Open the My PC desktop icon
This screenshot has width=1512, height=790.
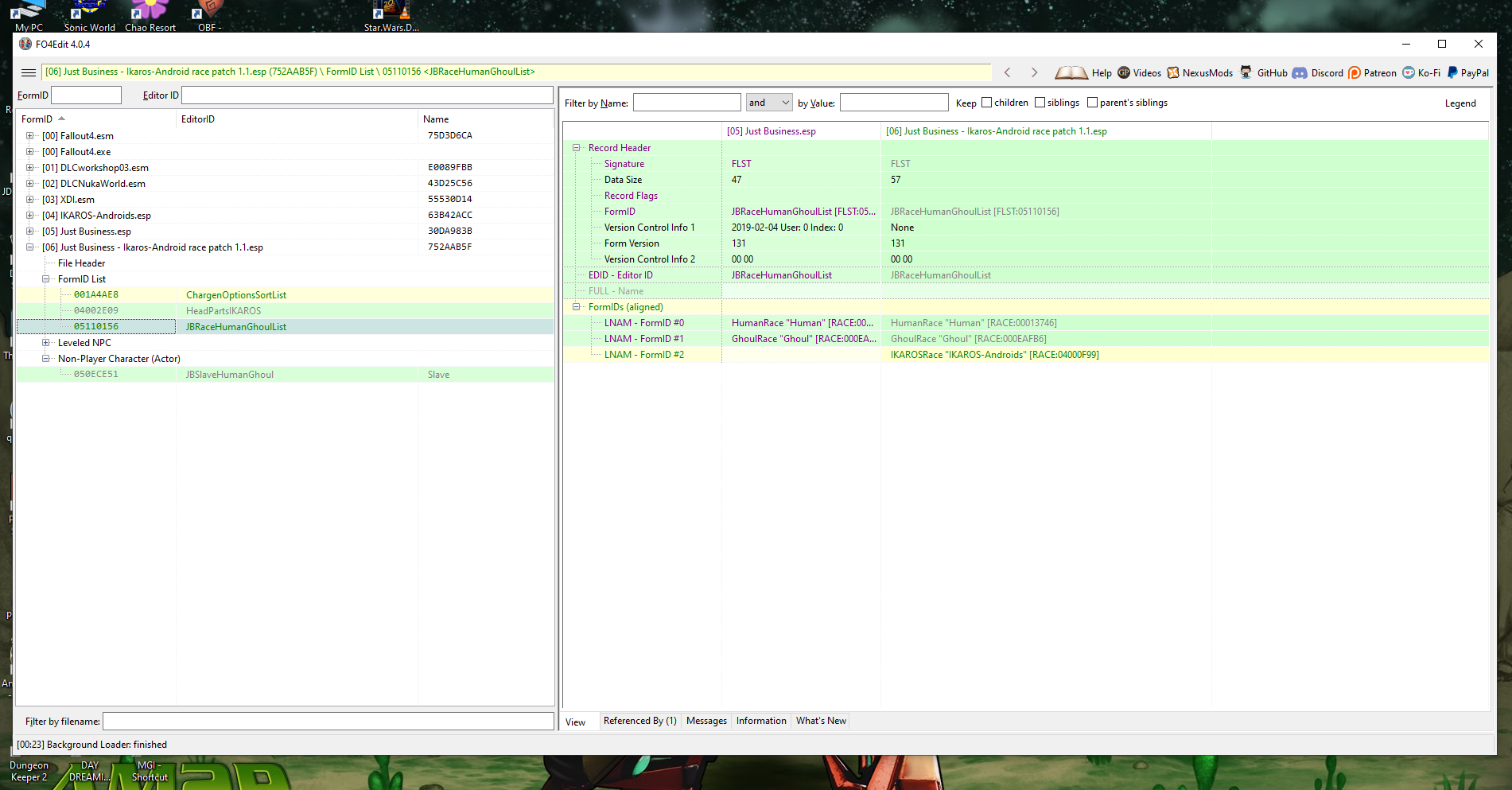coord(29,16)
